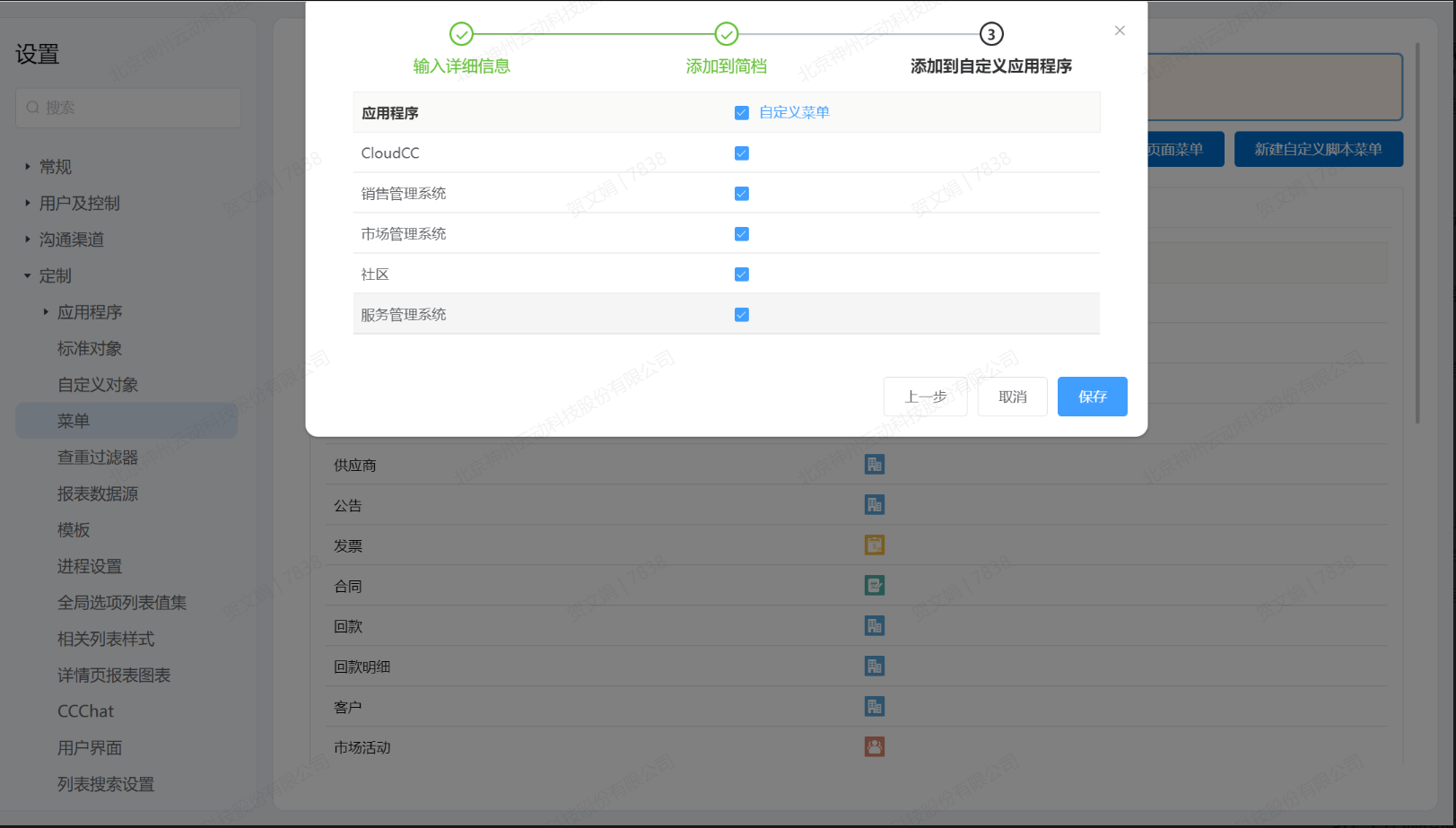The image size is (1456, 828).
Task: Toggle the 自定义菜单 select-all checkbox
Action: (741, 113)
